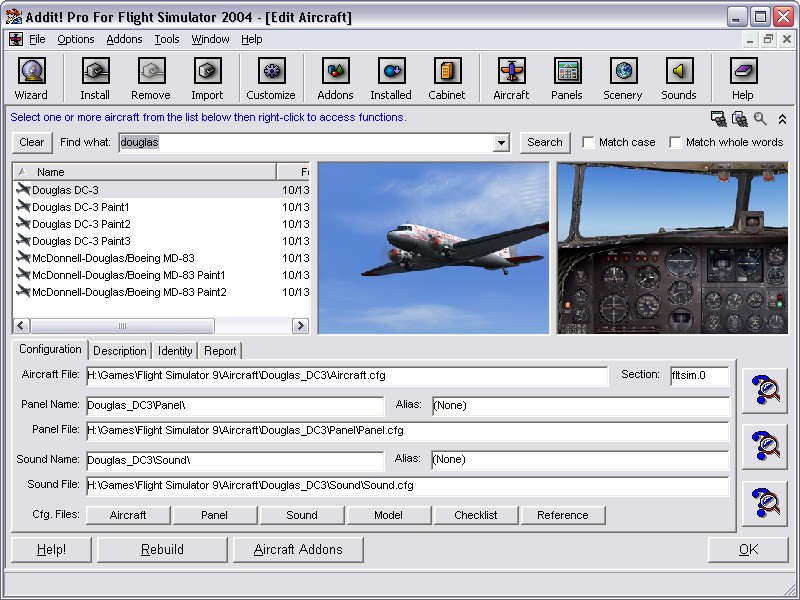This screenshot has height=600, width=800.
Task: Switch to the Identity tab
Action: tap(175, 351)
